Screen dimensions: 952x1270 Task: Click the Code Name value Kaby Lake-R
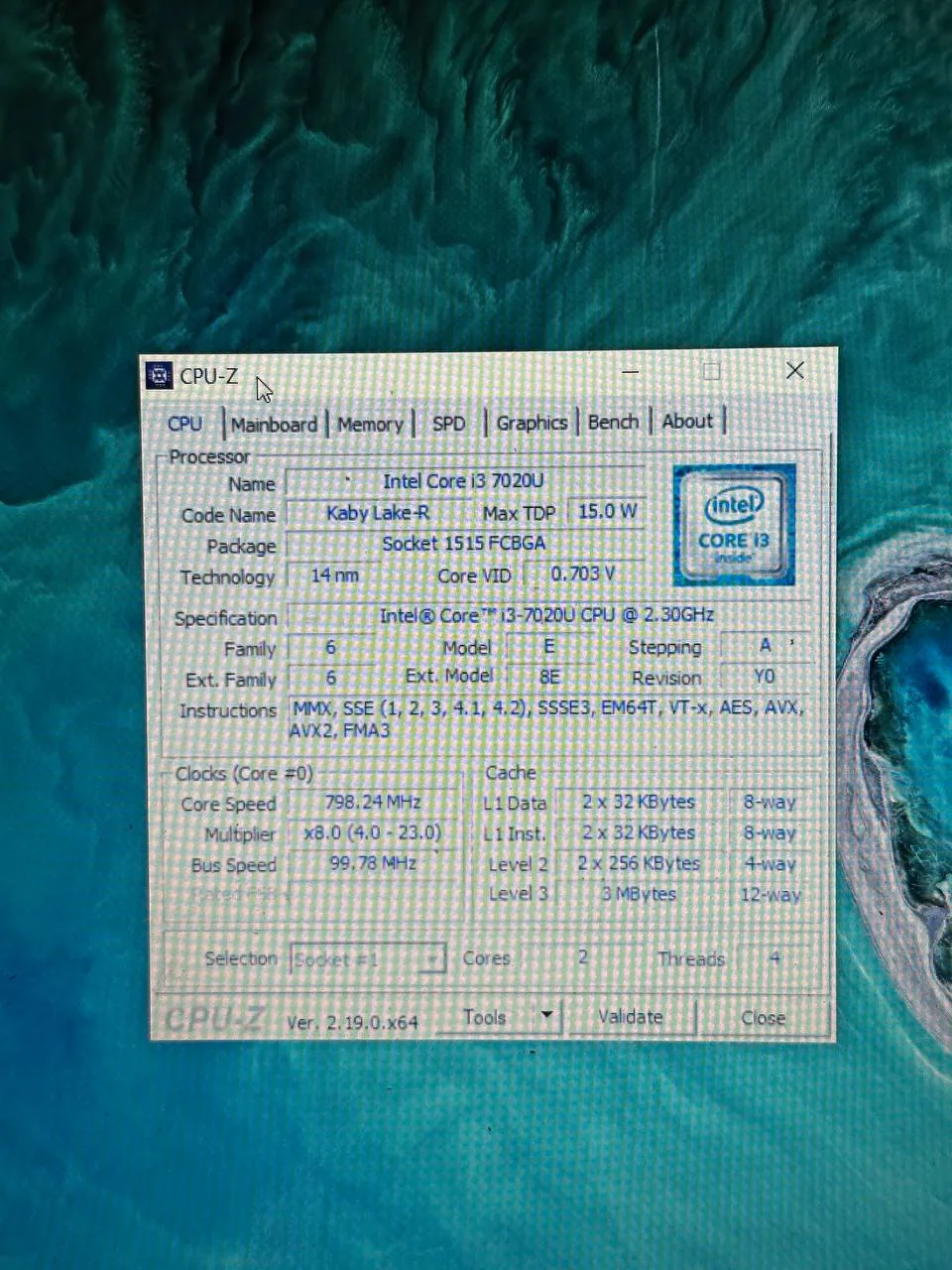(378, 513)
